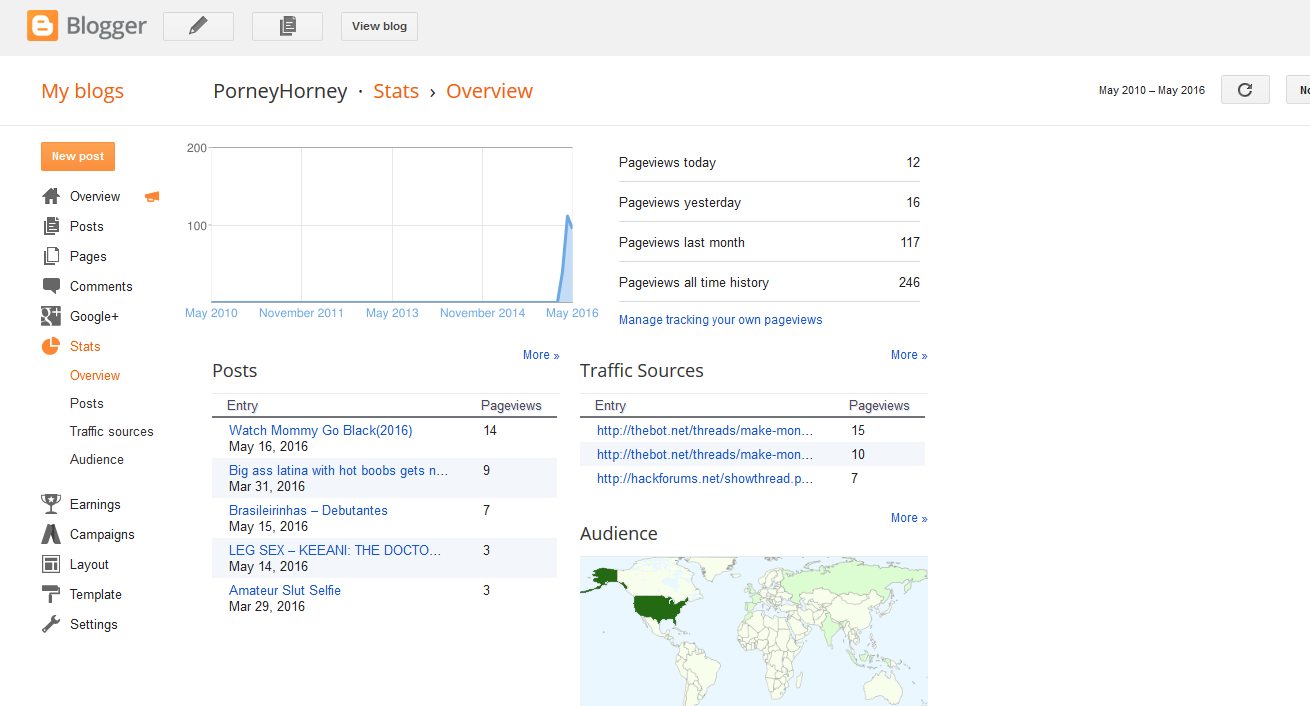Click the refresh stats icon button
This screenshot has width=1310, height=706.
1245,90
